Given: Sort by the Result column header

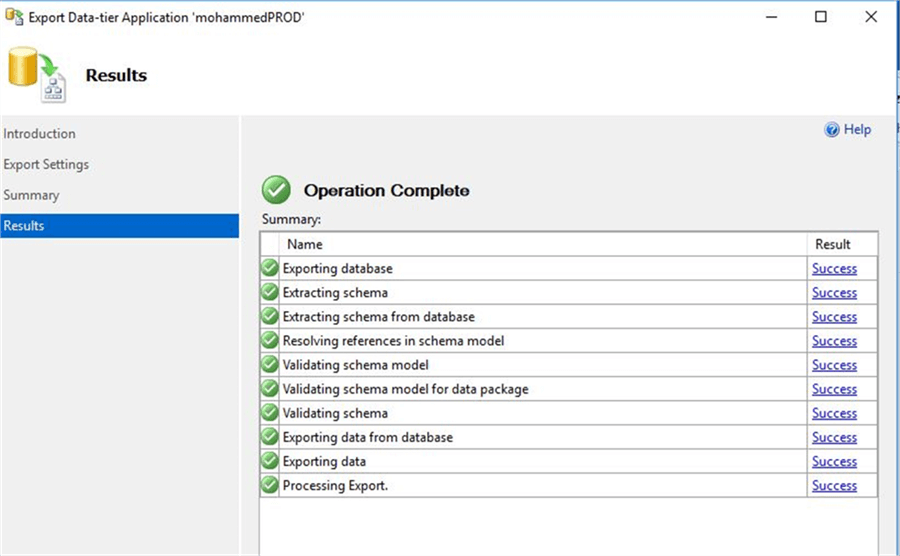Looking at the screenshot, I should click(x=842, y=244).
